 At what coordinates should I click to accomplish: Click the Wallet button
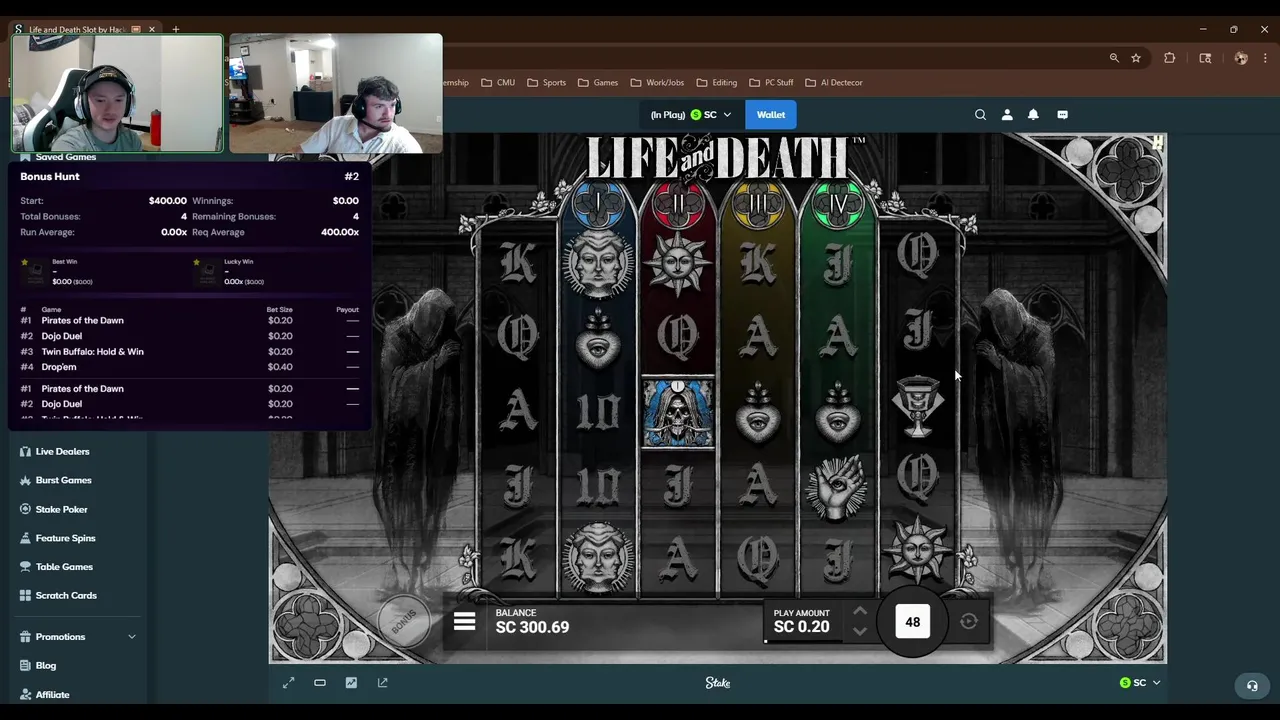pos(771,115)
